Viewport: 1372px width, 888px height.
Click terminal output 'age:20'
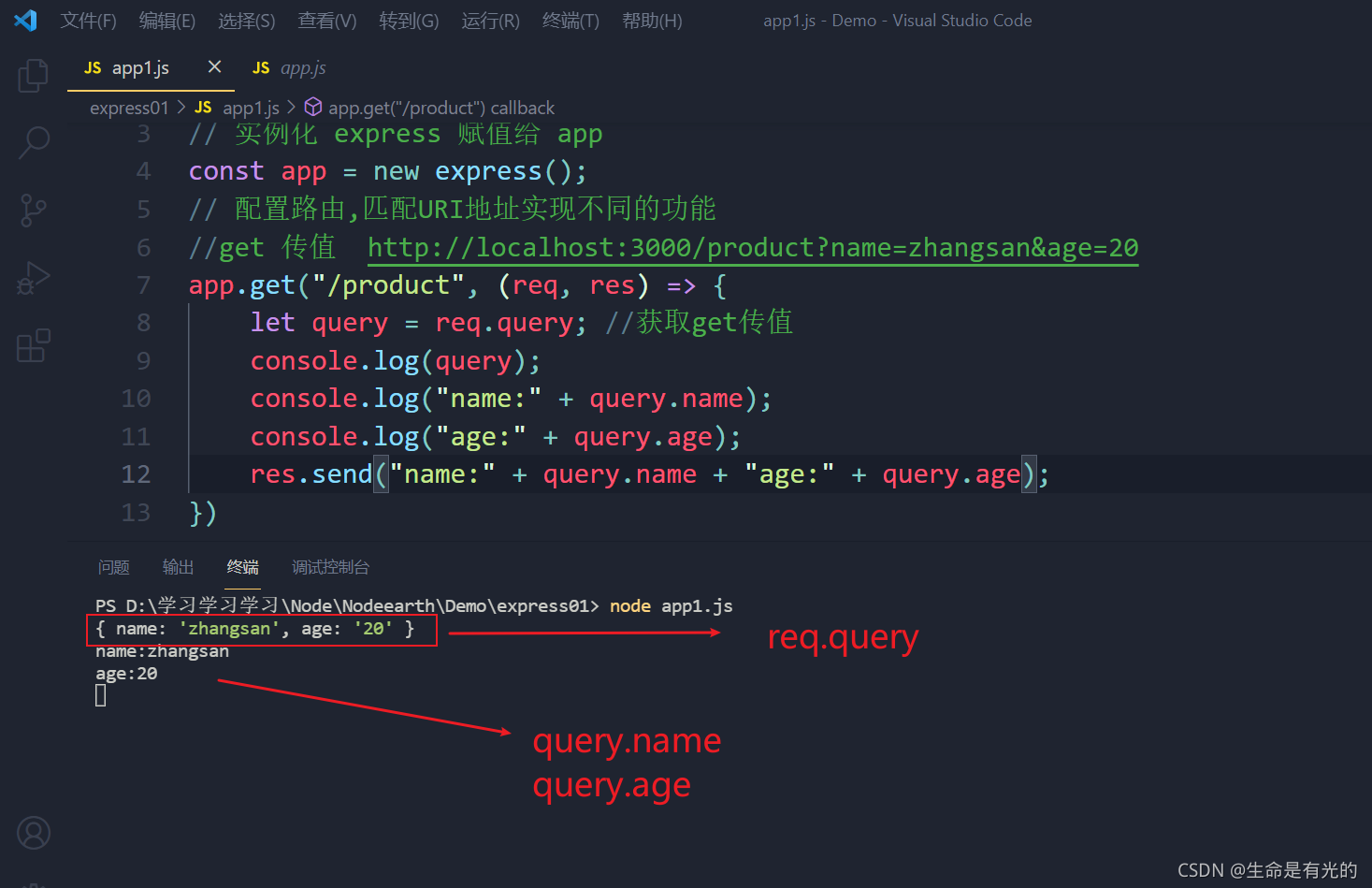[126, 674]
